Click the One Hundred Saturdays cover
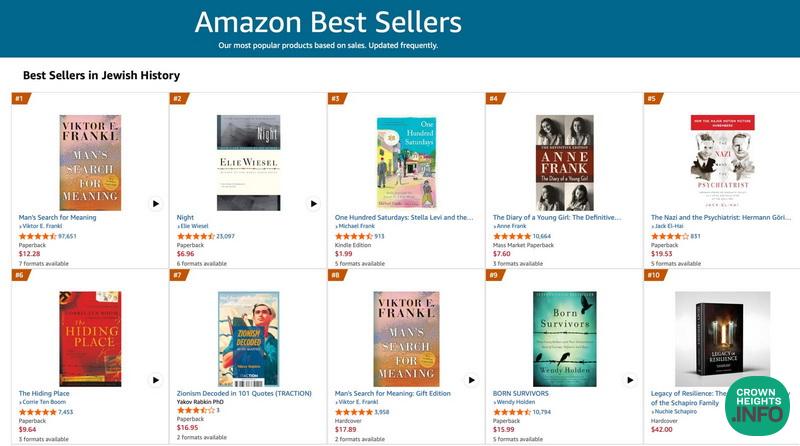Image resolution: width=800 pixels, height=446 pixels. [x=406, y=162]
